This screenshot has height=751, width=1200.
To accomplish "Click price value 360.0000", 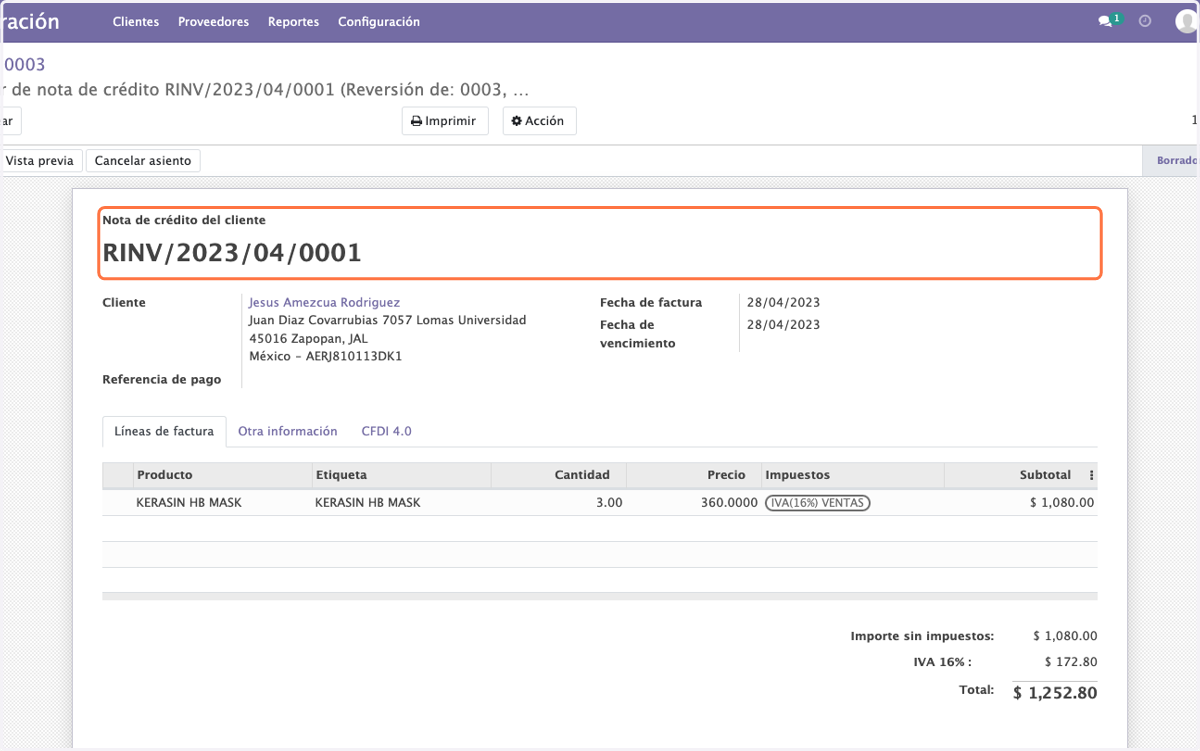I will tap(729, 503).
